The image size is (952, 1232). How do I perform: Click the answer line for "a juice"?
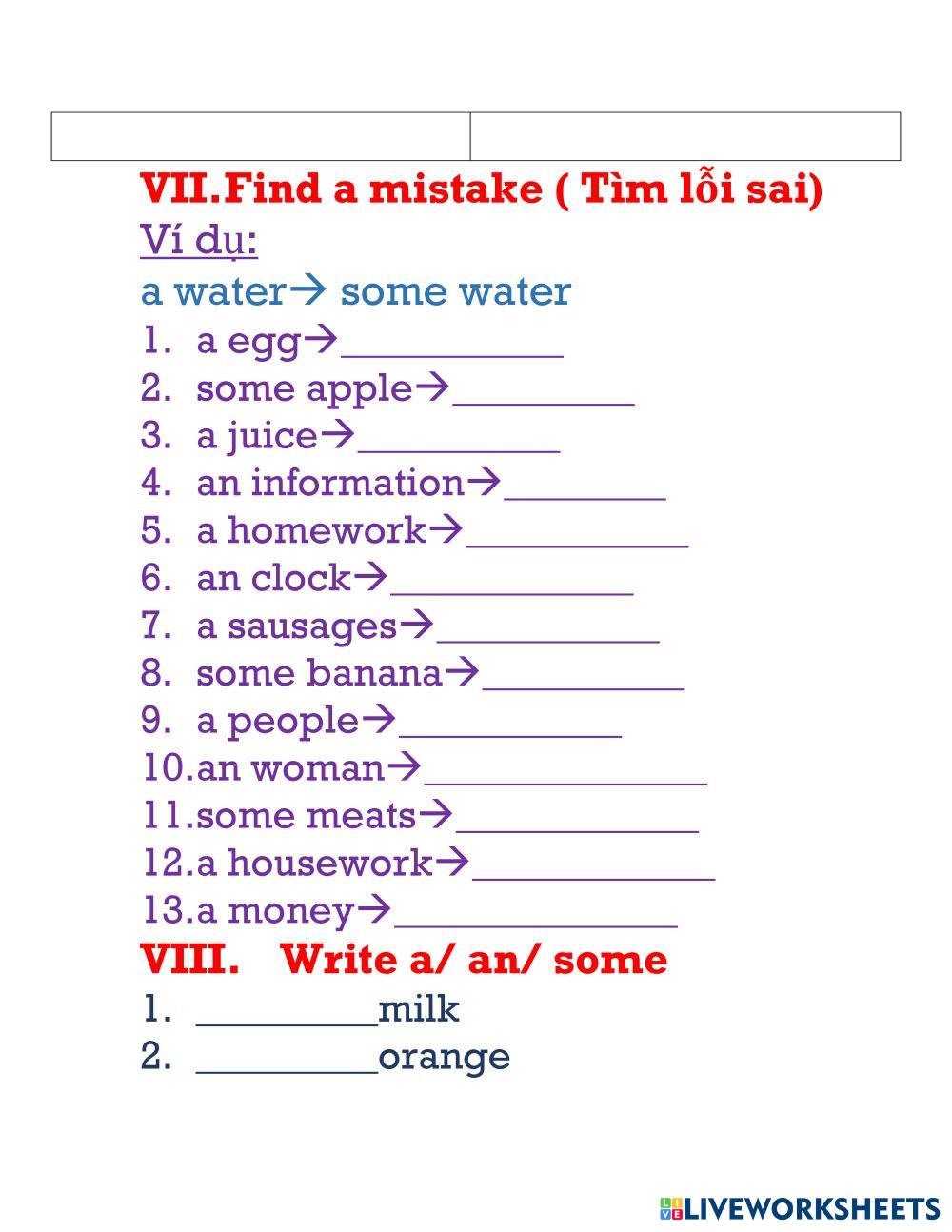(459, 438)
